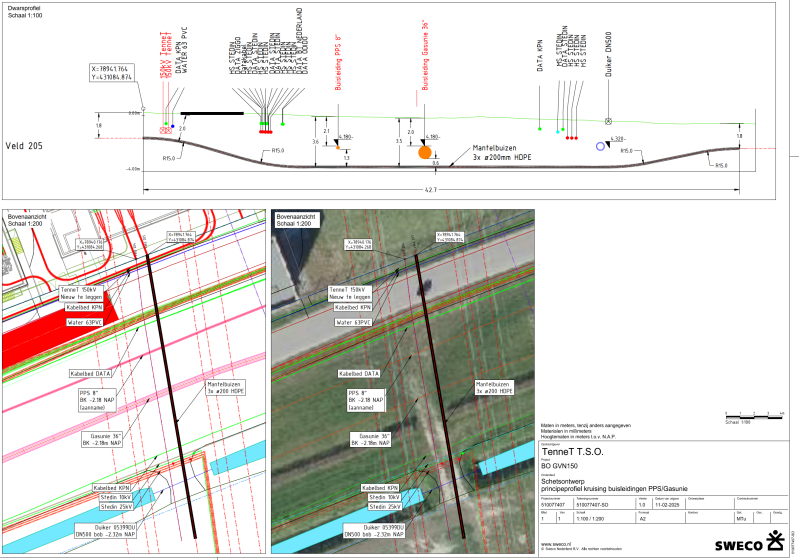Select the 'Kabelbed DATA' callout in left plan
This screenshot has width=799, height=560.
coord(90,374)
